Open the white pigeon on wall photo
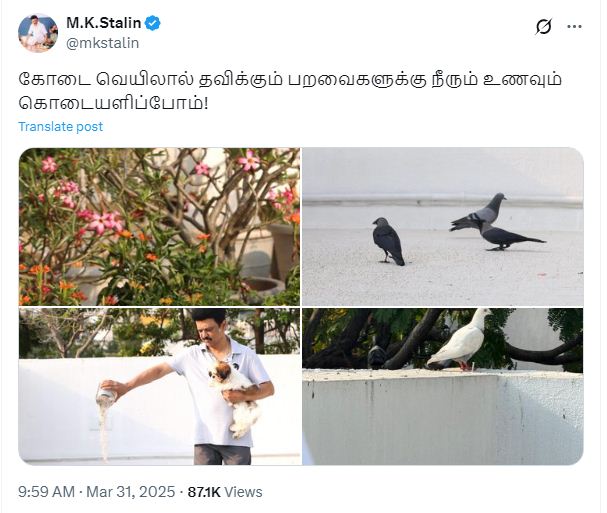Image resolution: width=607 pixels, height=513 pixels. click(442, 386)
